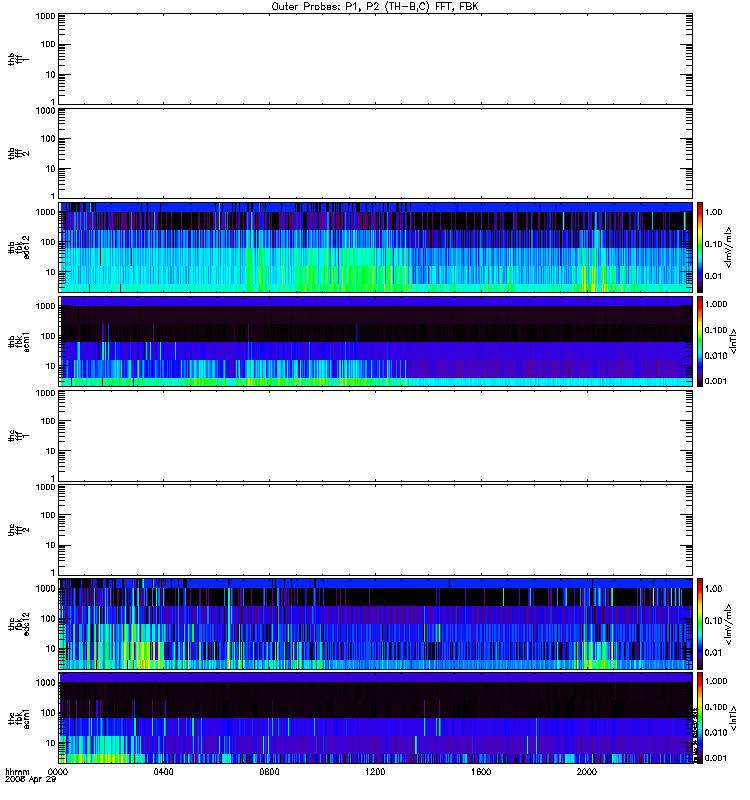The width and height of the screenshot is (750, 800).
Task: Click the y-axis title of the second thb panel
Action: [x=19, y=153]
